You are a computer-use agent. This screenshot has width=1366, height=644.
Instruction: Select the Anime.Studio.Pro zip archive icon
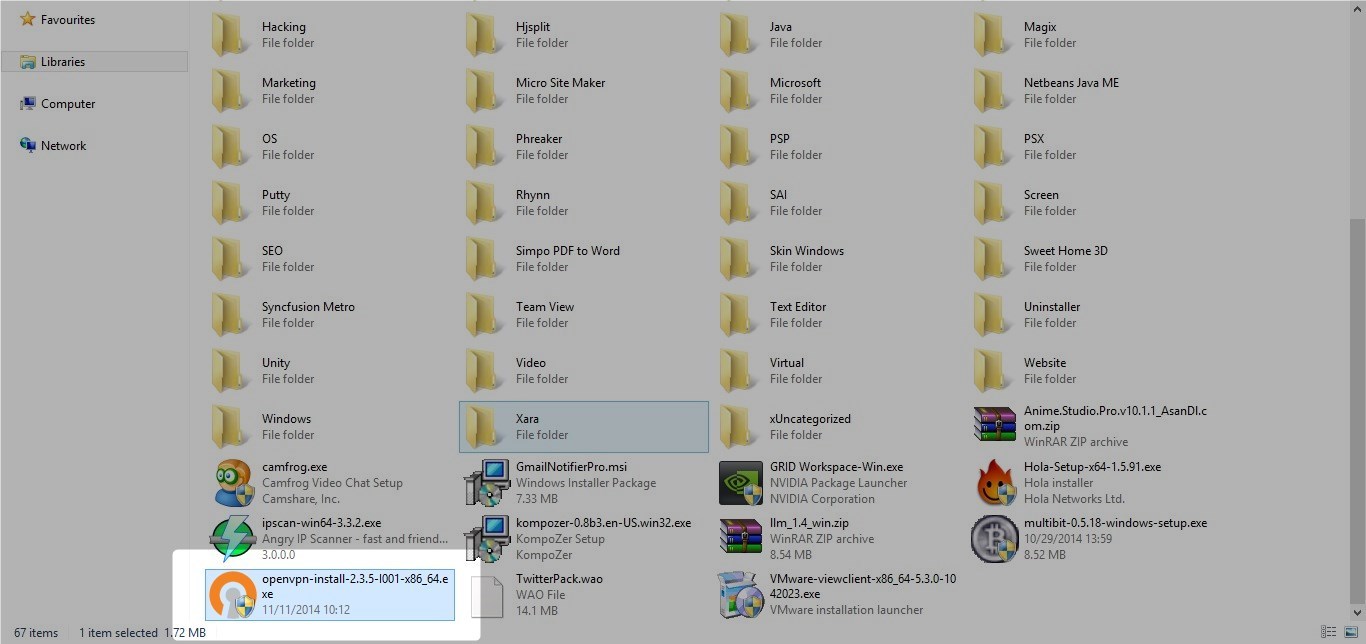(995, 425)
